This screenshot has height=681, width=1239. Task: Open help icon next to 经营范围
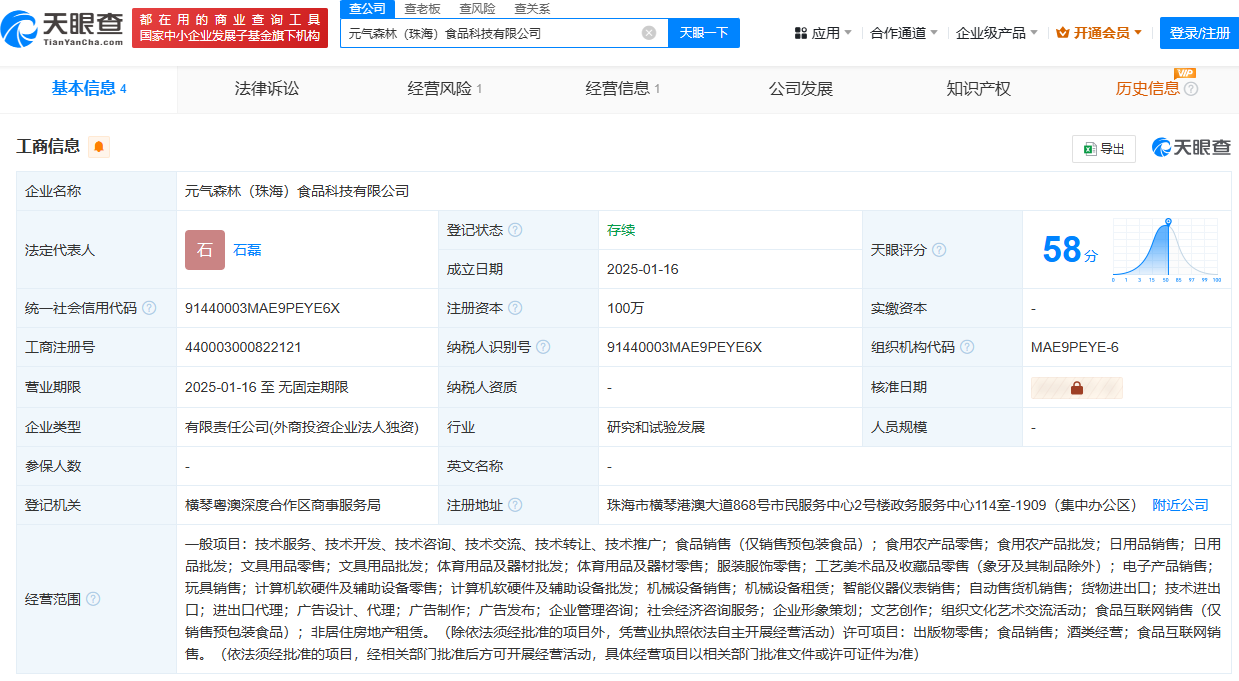tap(93, 599)
